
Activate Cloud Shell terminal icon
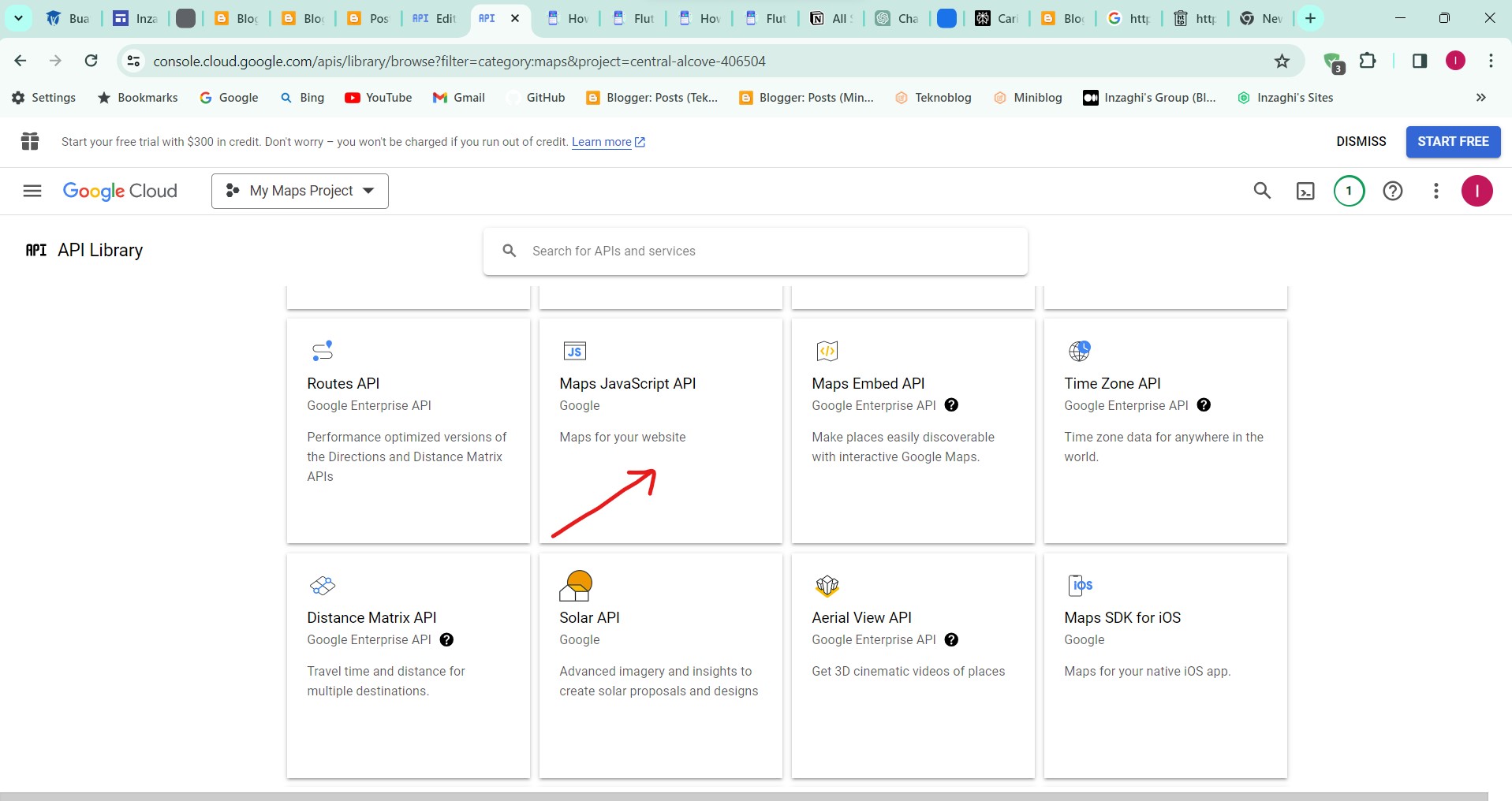(1305, 191)
